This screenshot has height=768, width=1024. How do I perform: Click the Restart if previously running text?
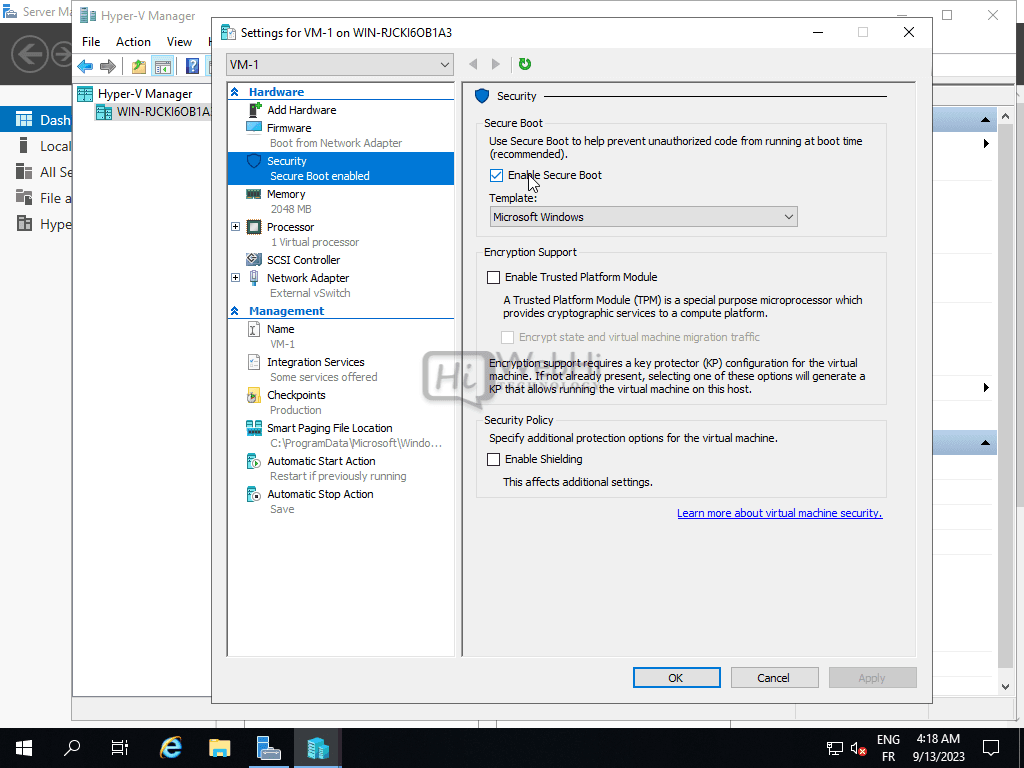338,477
